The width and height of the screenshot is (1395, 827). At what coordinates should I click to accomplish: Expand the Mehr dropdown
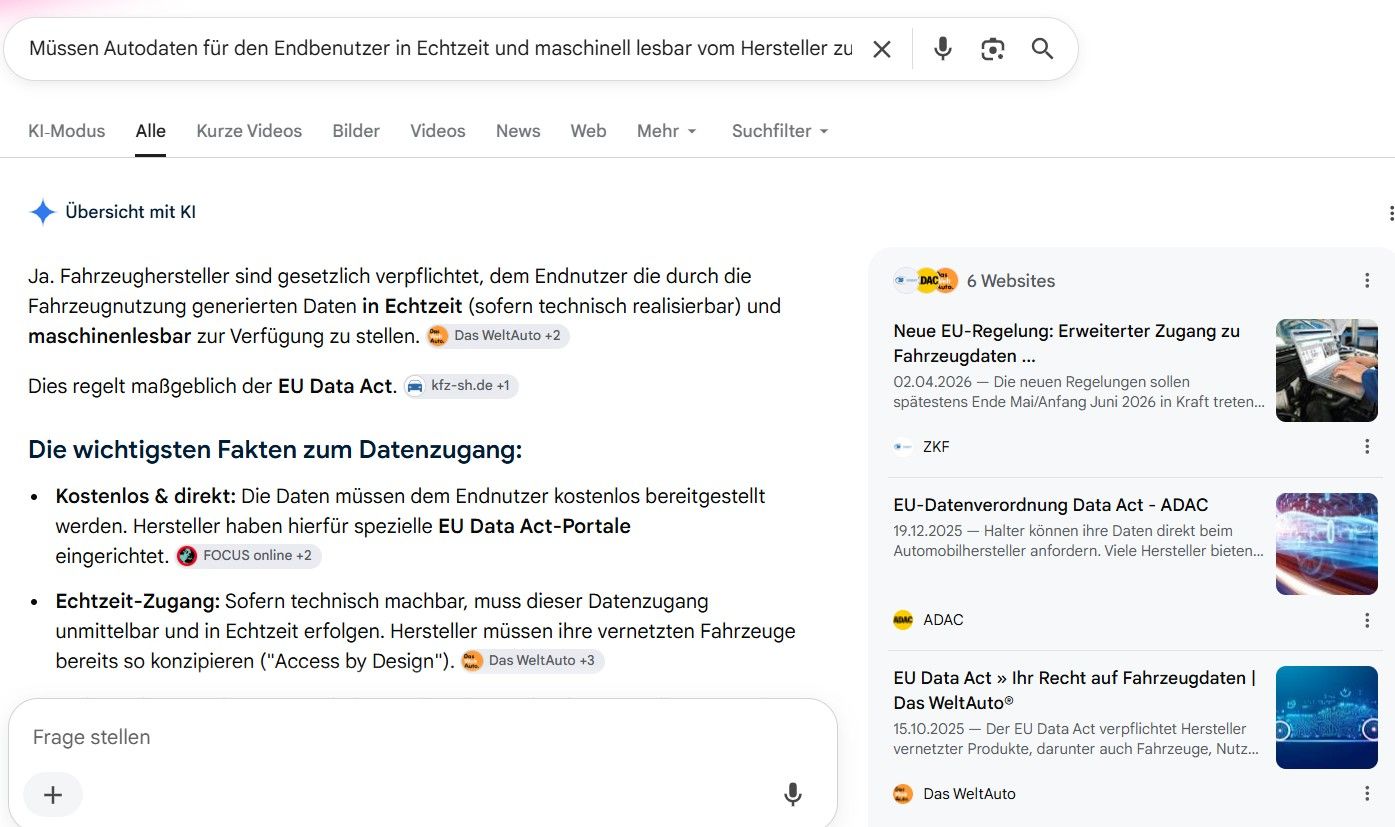pos(667,131)
